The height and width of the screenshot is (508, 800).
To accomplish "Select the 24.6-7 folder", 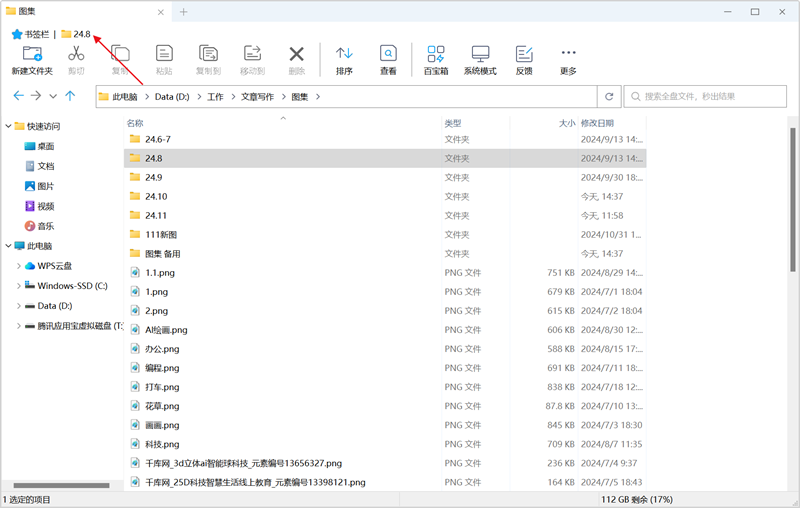I will coord(385,139).
